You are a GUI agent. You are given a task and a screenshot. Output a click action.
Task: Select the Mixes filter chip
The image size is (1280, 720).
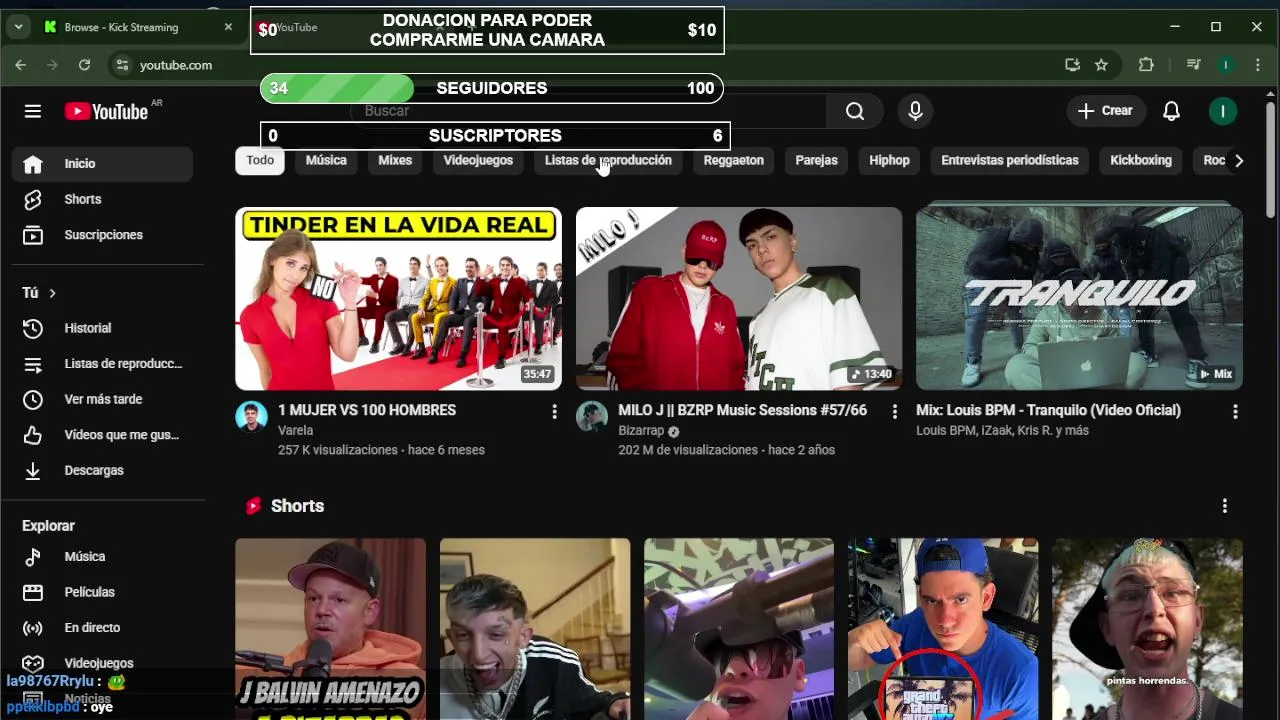pos(395,160)
